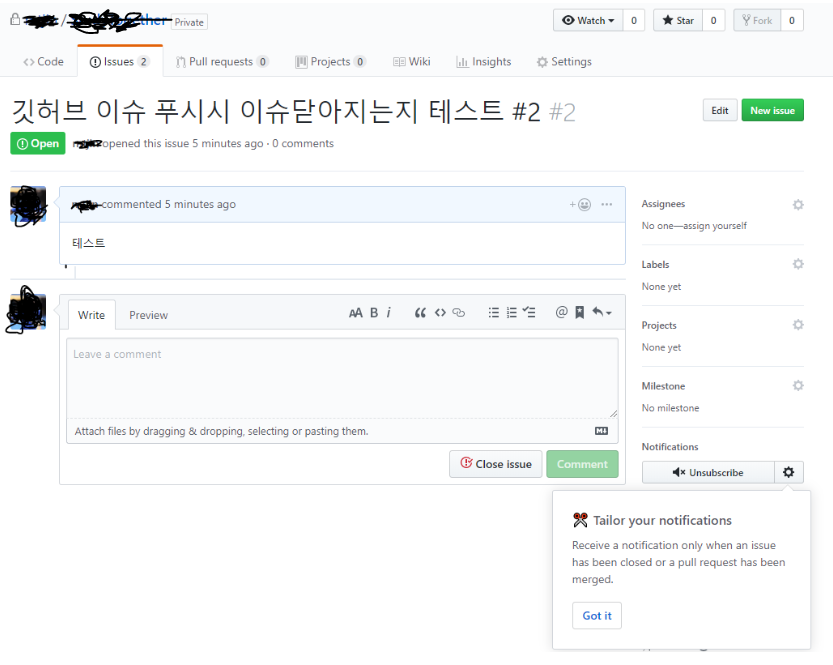Viewport: 833px width, 665px height.
Task: Add a reaction with the smiley icon
Action: tap(581, 204)
